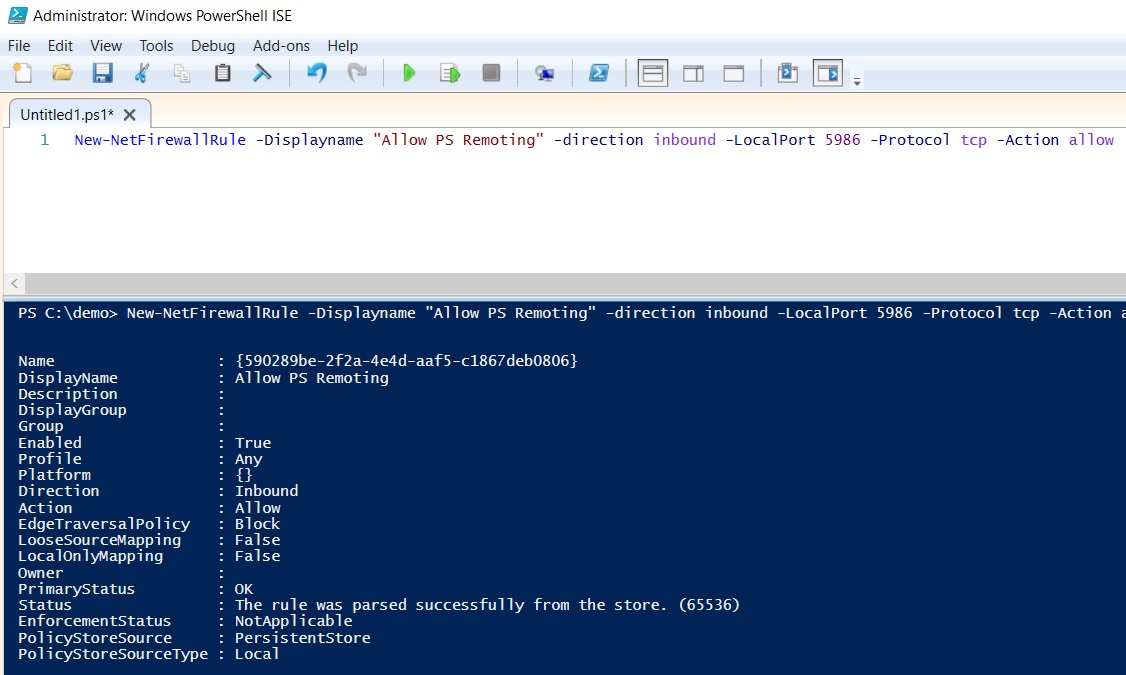Cut the selected text
Image resolution: width=1126 pixels, height=675 pixels.
141,72
